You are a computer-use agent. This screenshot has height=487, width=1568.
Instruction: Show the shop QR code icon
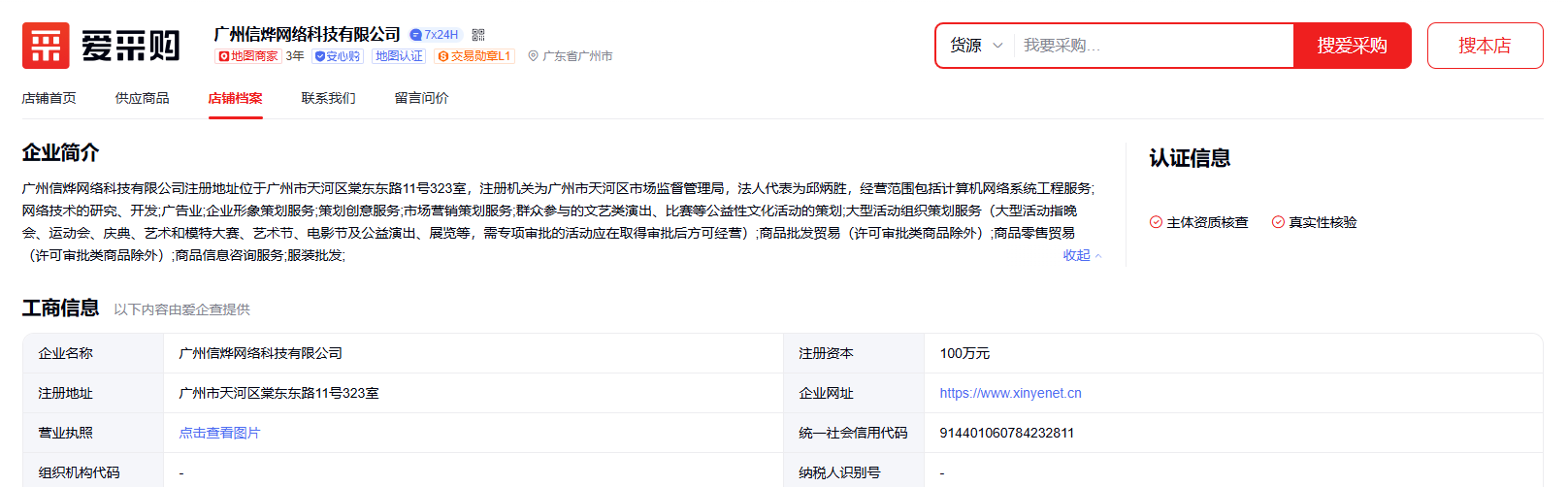(x=478, y=35)
